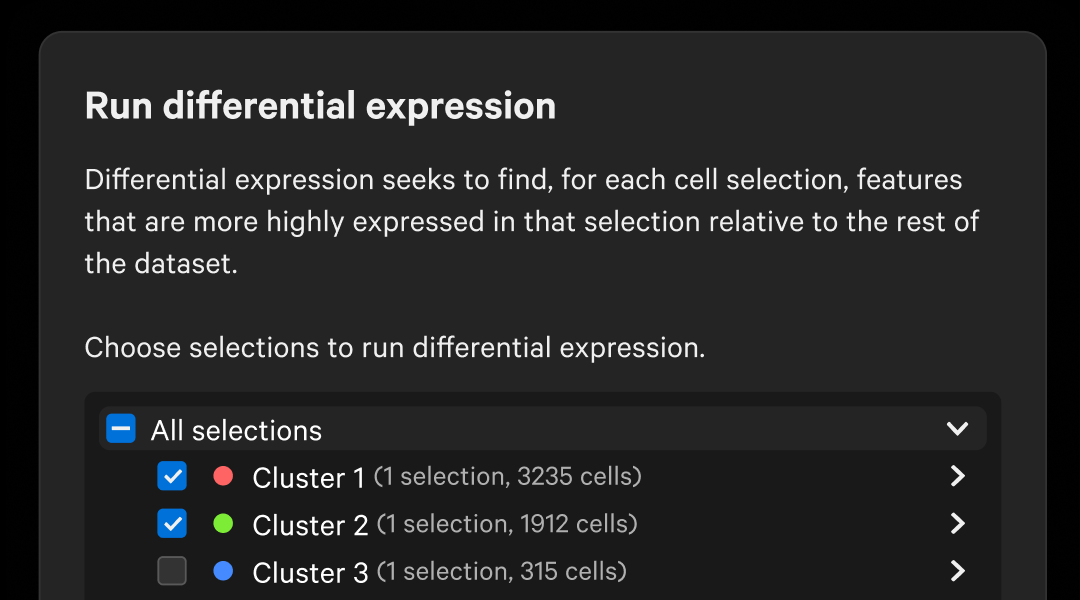Select the Cluster 1 label
Screen dimensions: 1080x600
[x=308, y=478]
